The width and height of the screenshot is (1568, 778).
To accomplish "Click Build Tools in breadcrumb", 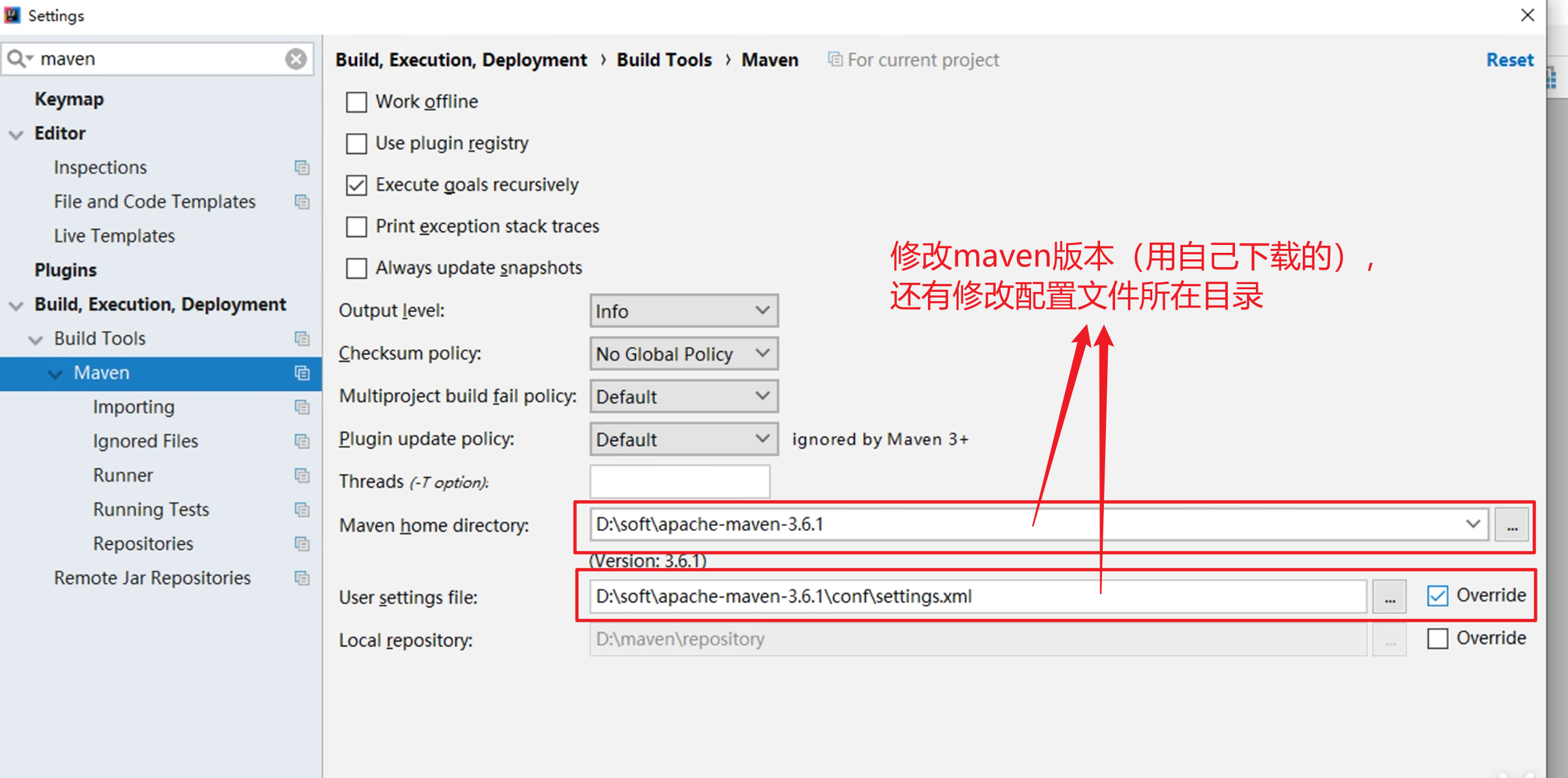I will coord(664,60).
